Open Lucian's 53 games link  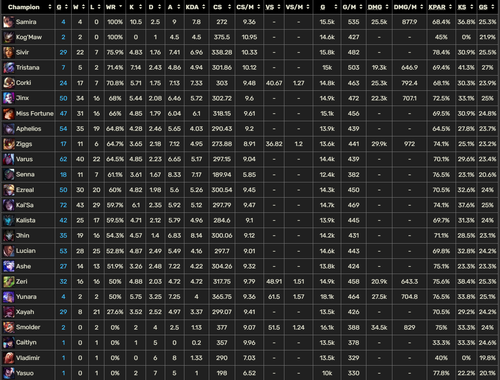coord(63,251)
